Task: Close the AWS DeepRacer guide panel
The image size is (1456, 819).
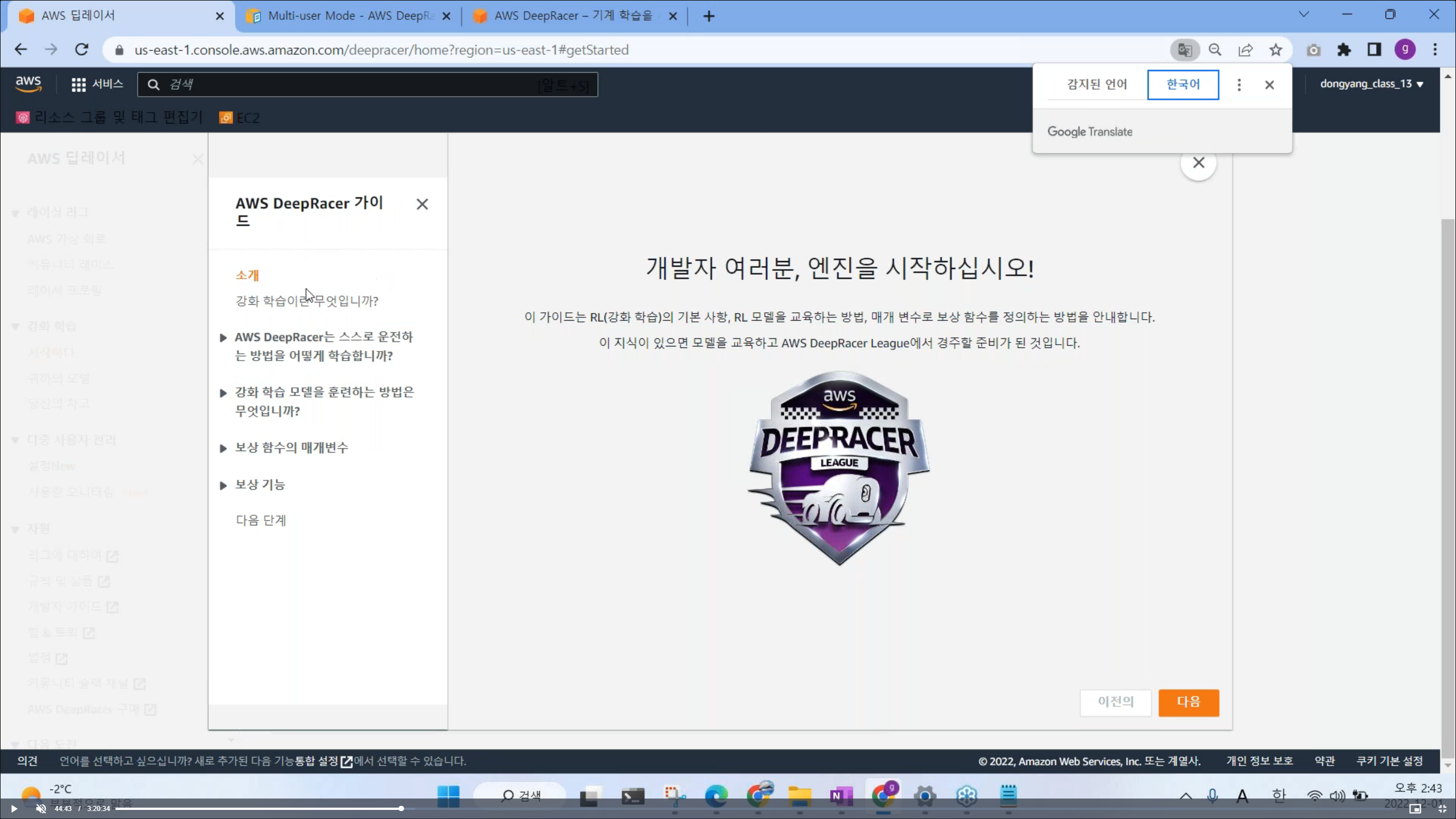Action: click(x=422, y=204)
